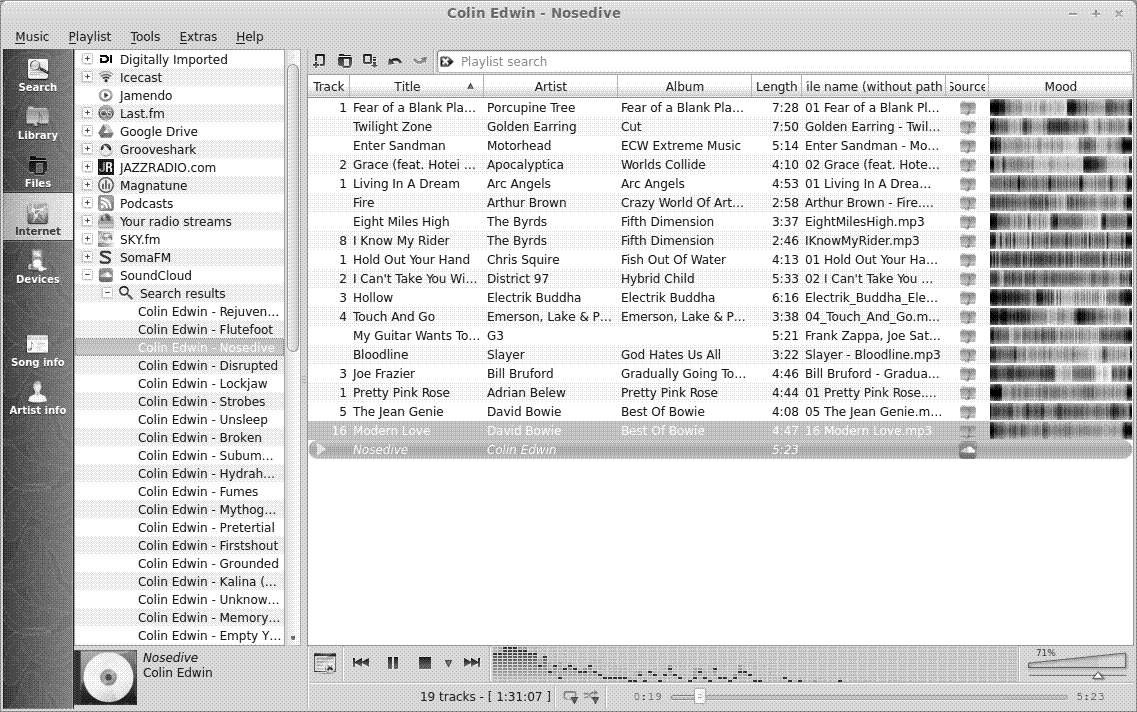Click the Mood column header
This screenshot has width=1137, height=712.
click(x=1060, y=86)
